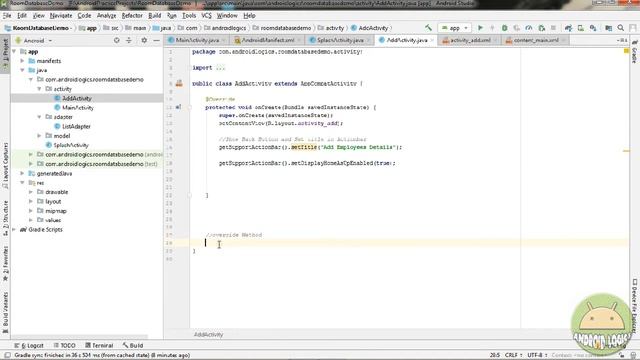Open the Navigate menu
This screenshot has height=360, width=640.
tap(61, 16)
